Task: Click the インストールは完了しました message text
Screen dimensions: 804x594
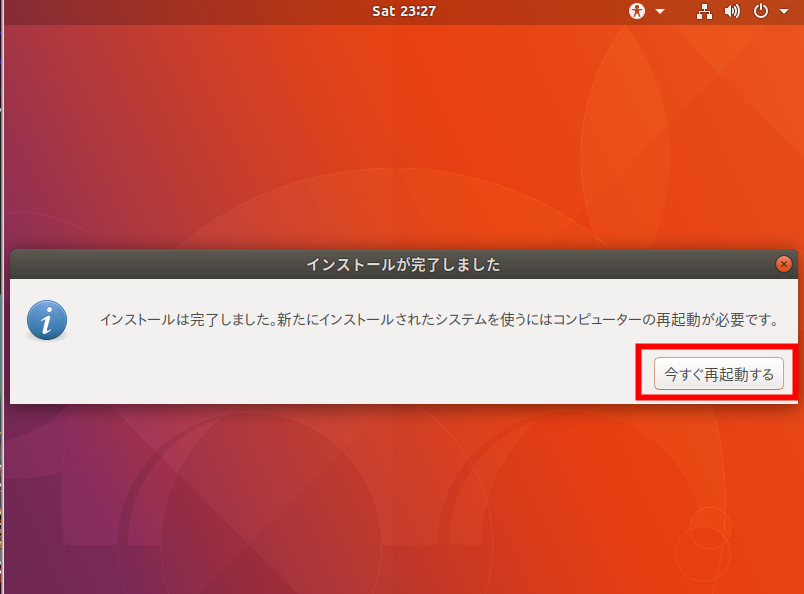Action: [x=439, y=320]
